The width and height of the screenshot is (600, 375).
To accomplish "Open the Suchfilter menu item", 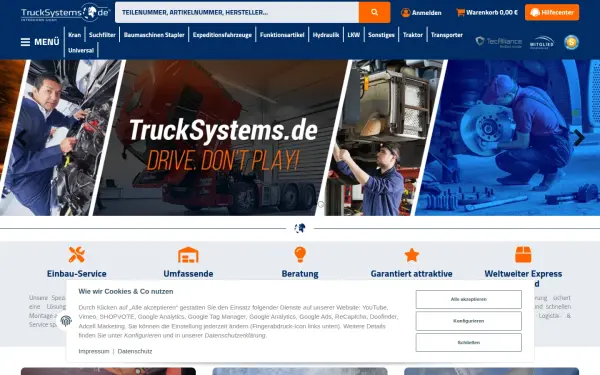I will 102,35.
